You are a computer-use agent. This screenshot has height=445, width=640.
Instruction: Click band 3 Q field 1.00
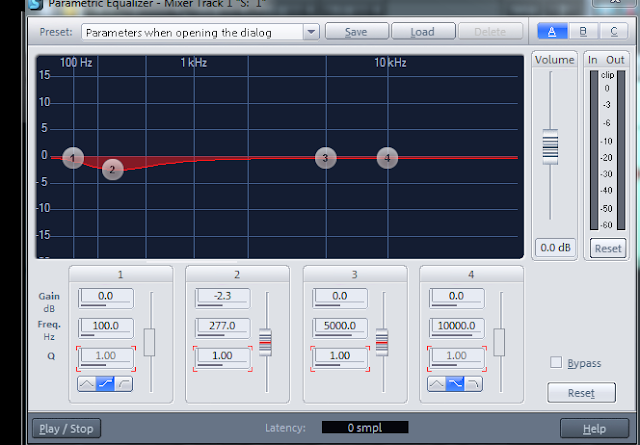coord(340,358)
